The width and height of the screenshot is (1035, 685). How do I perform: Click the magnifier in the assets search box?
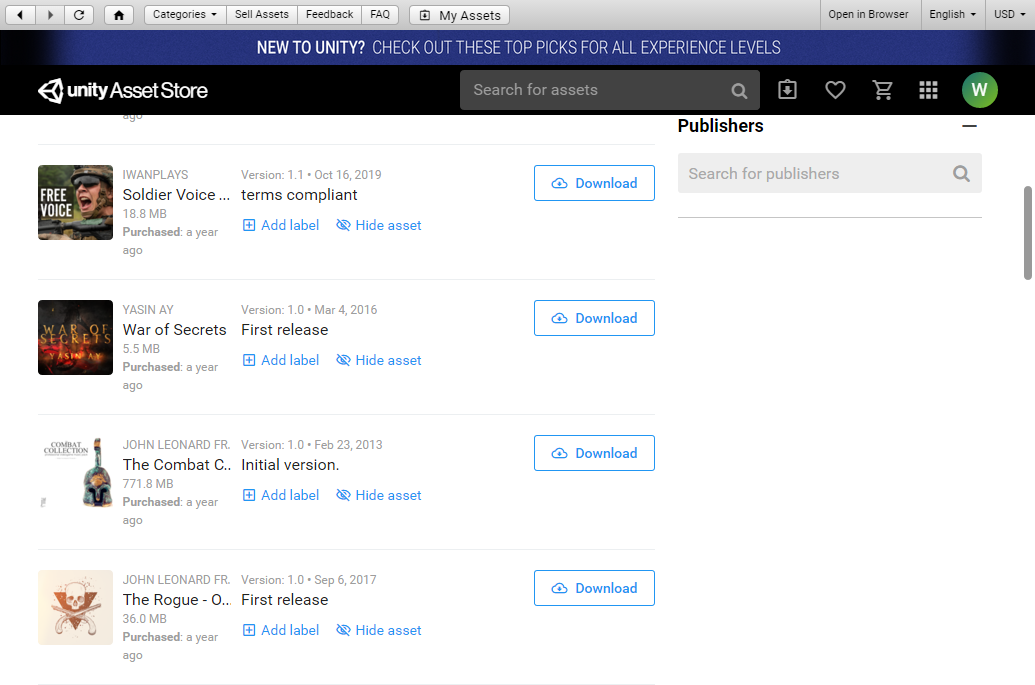[x=739, y=90]
